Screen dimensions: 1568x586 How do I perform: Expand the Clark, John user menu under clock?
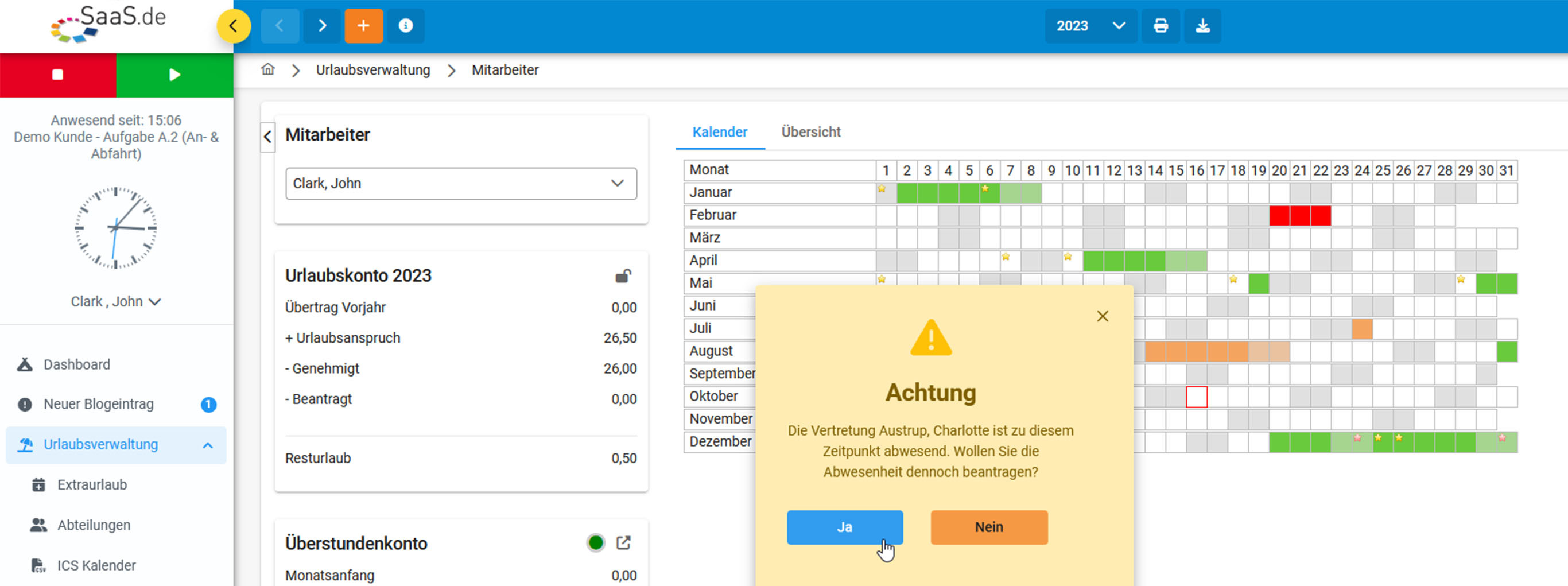pos(116,302)
